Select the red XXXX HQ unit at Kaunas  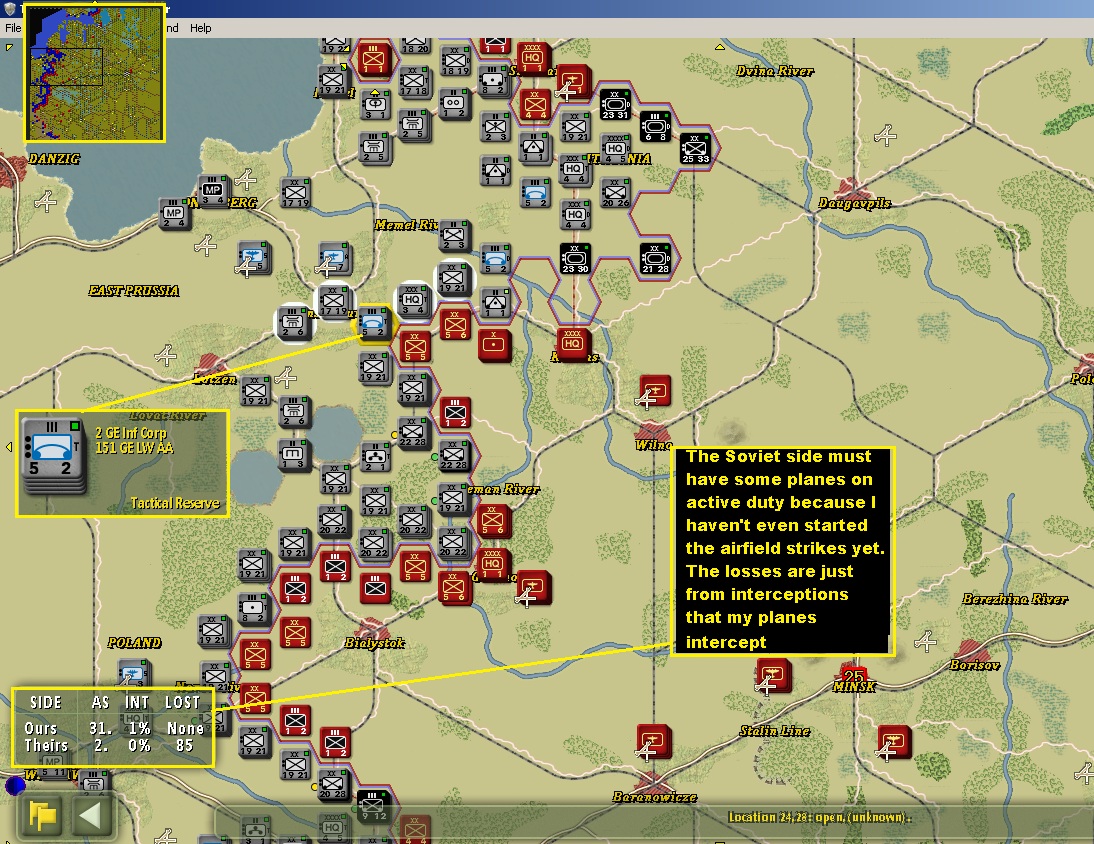click(573, 343)
